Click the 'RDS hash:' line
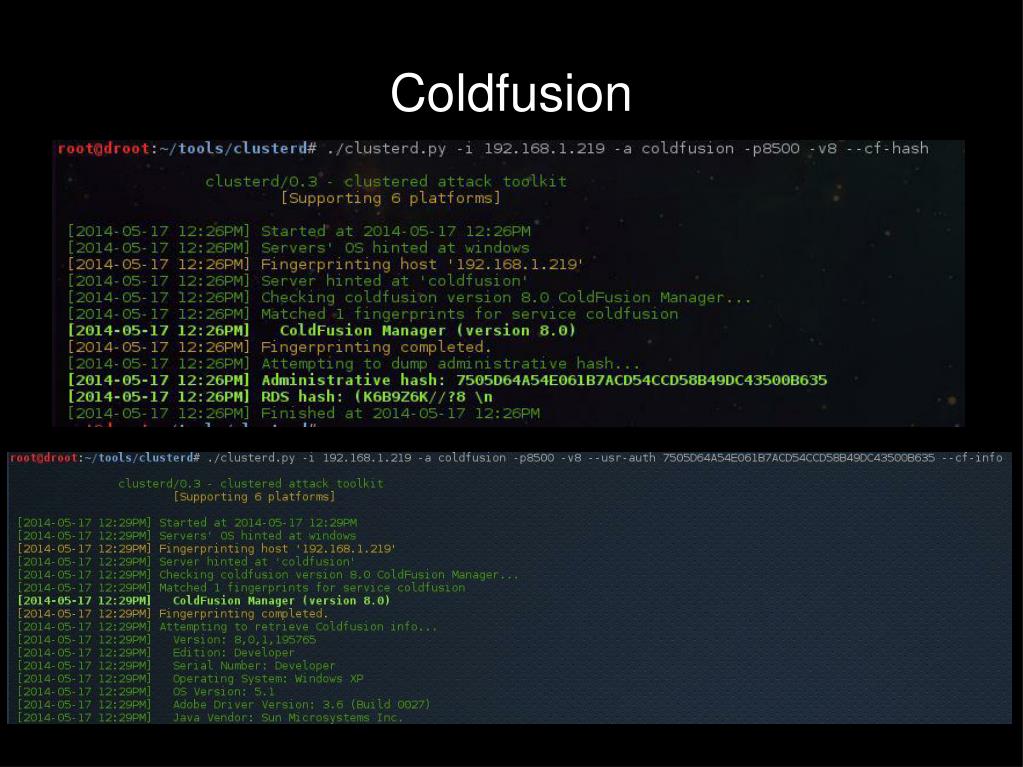 click(x=376, y=397)
